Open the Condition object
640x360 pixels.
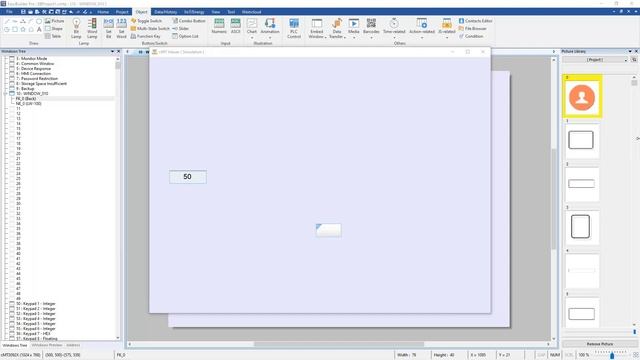[471, 36]
